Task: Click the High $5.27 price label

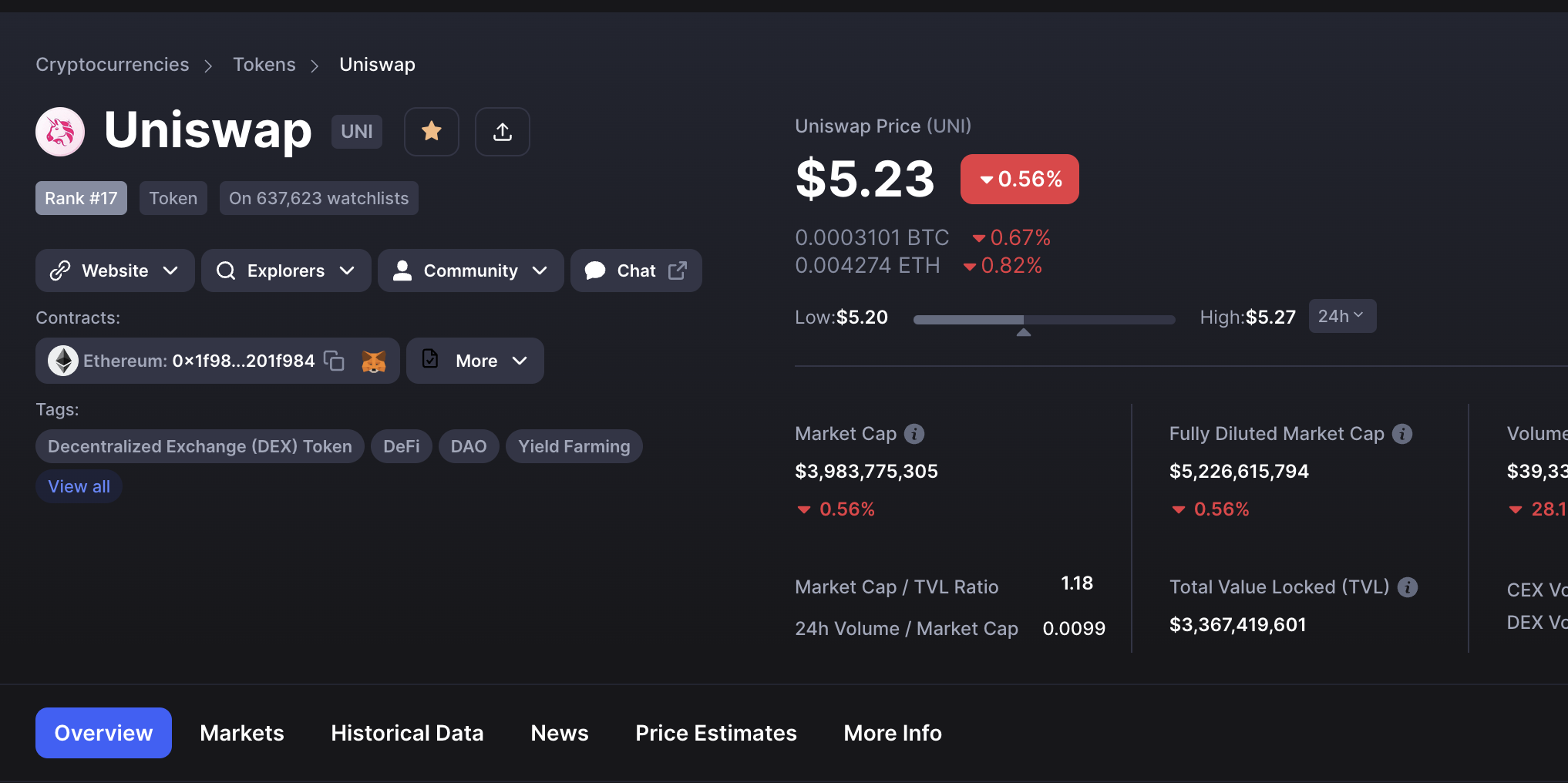Action: pos(1248,317)
